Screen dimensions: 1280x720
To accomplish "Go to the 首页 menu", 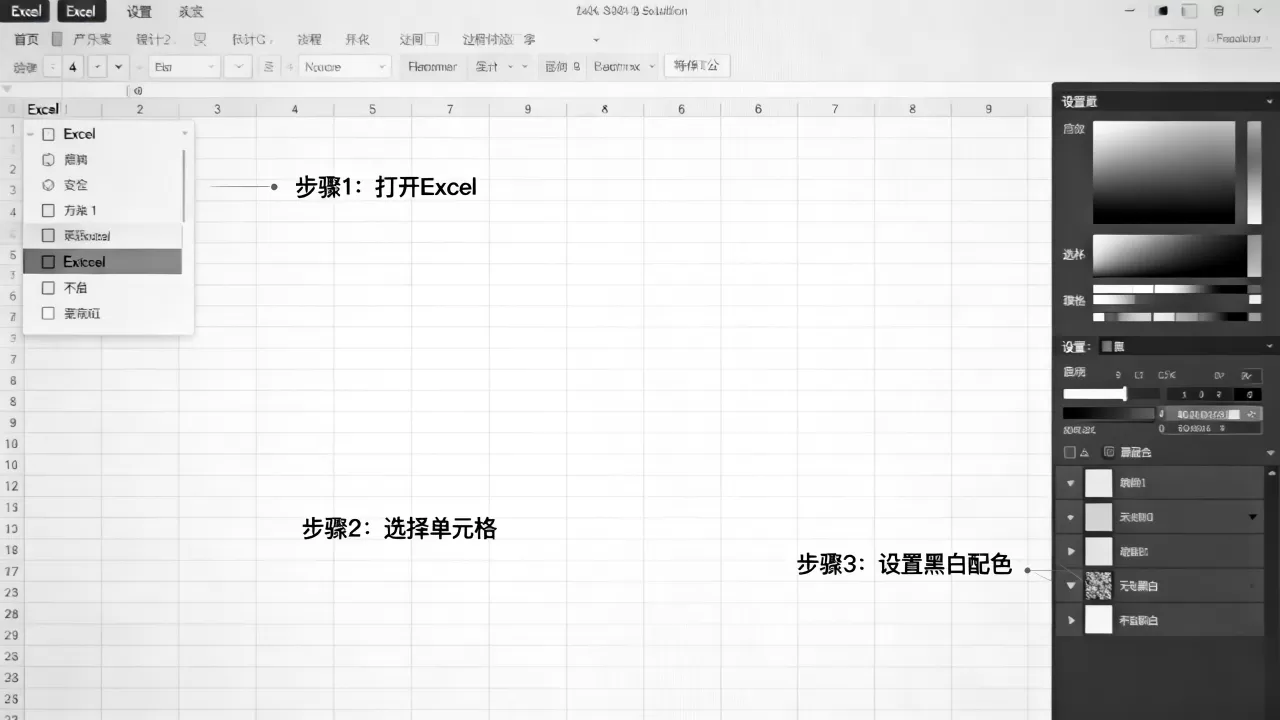I will (x=26, y=39).
